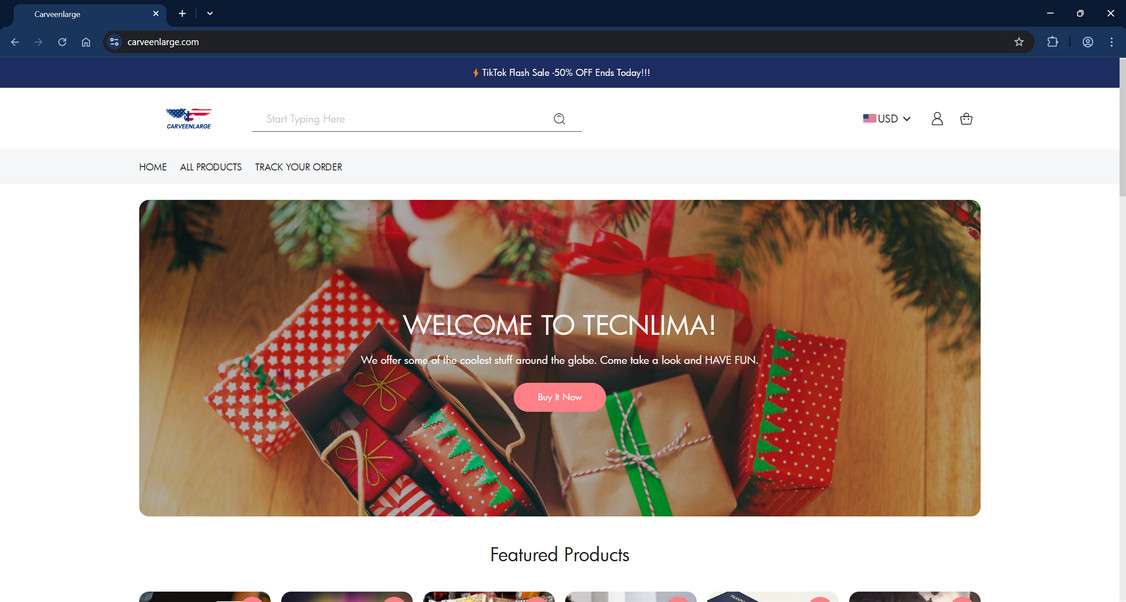Viewport: 1126px width, 602px height.
Task: Click the Carveenlarge eagle logo
Action: click(189, 119)
